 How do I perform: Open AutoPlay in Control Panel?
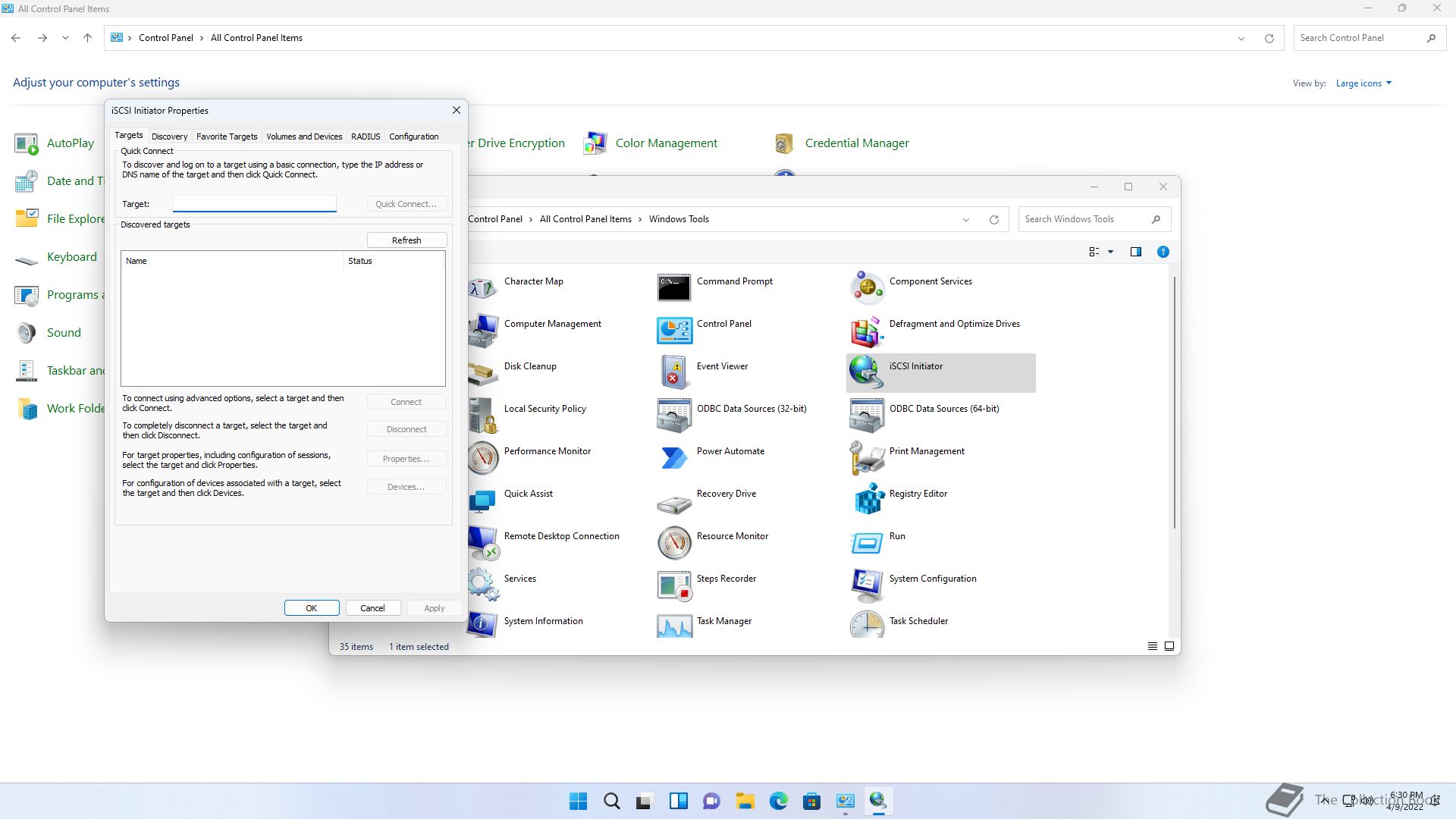(55, 143)
